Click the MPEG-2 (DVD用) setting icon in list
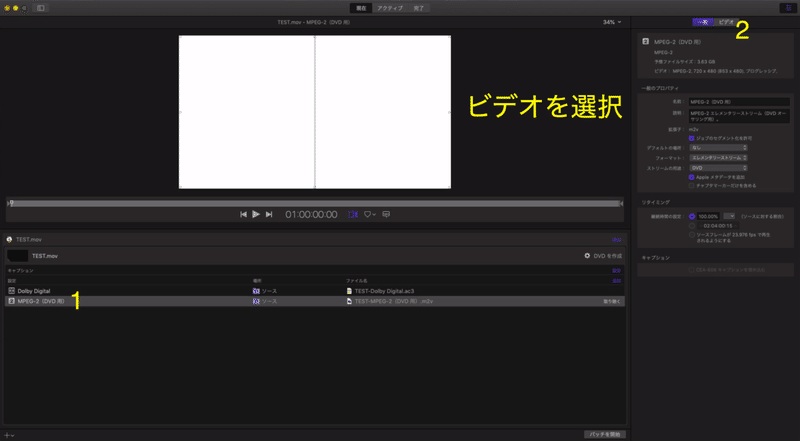 point(12,301)
